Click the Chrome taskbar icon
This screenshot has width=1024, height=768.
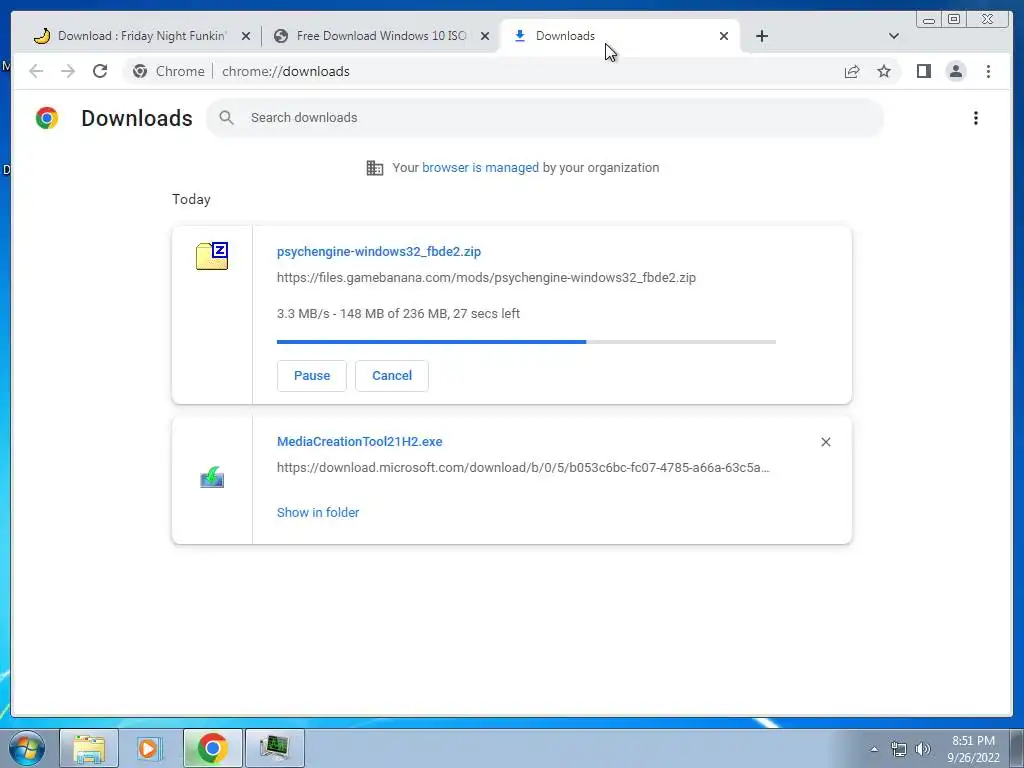click(212, 748)
